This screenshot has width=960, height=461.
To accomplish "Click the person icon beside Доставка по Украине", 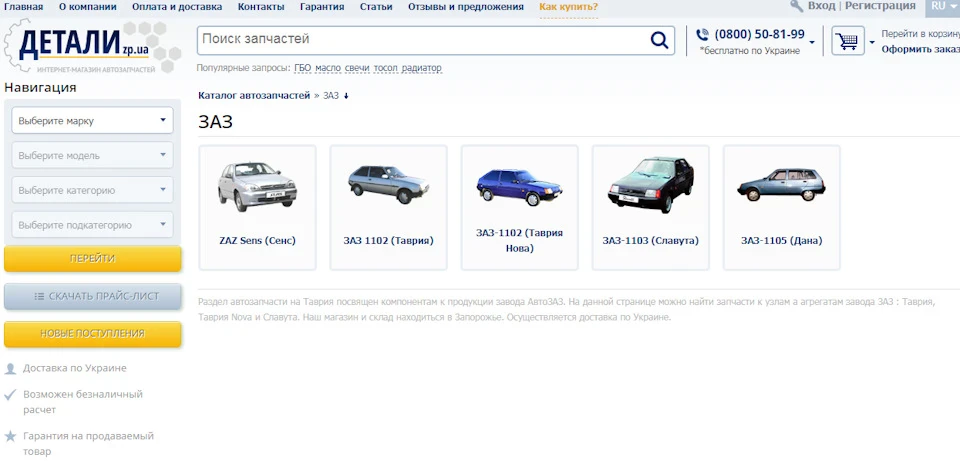I will tap(10, 369).
